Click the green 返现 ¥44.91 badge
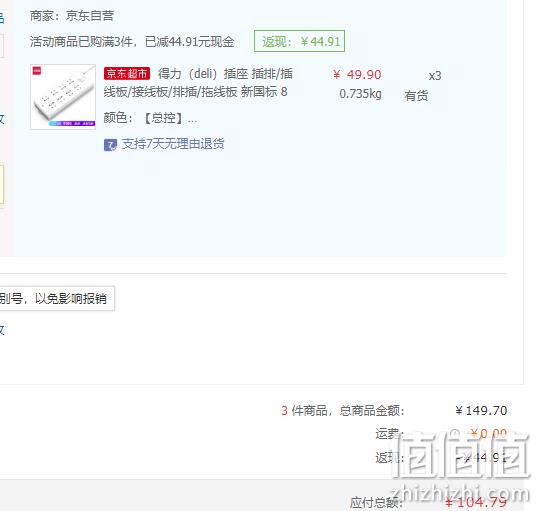 [299, 41]
